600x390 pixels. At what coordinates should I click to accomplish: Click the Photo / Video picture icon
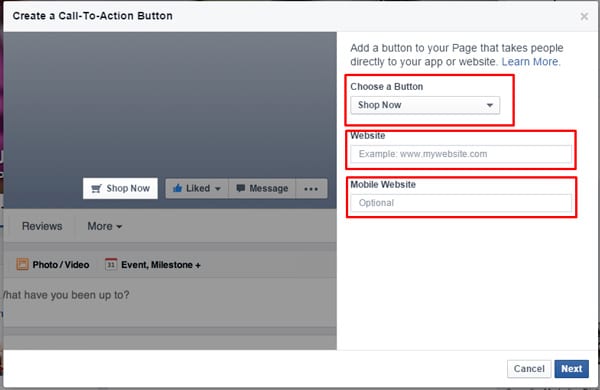coord(22,264)
